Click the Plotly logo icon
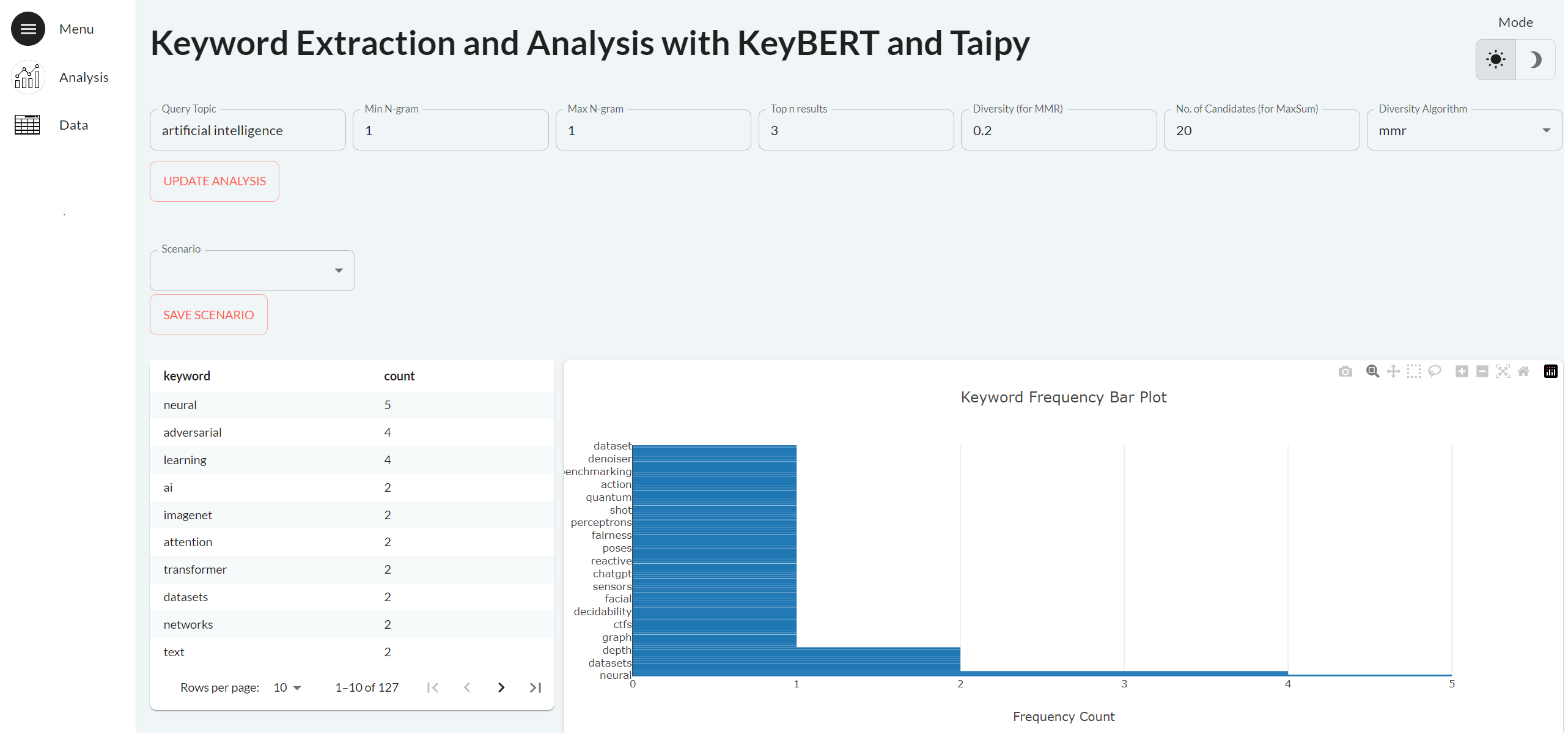 coord(1551,371)
